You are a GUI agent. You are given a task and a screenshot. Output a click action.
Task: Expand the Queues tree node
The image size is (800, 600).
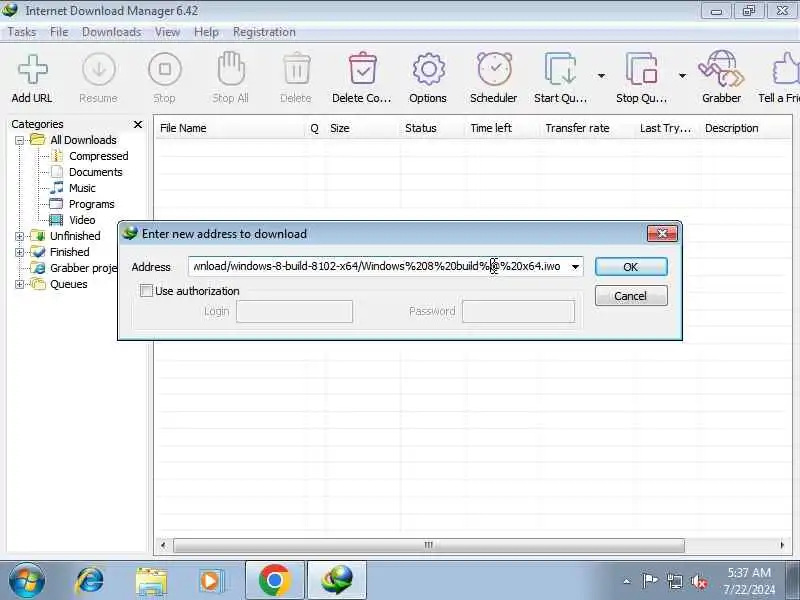coord(19,284)
